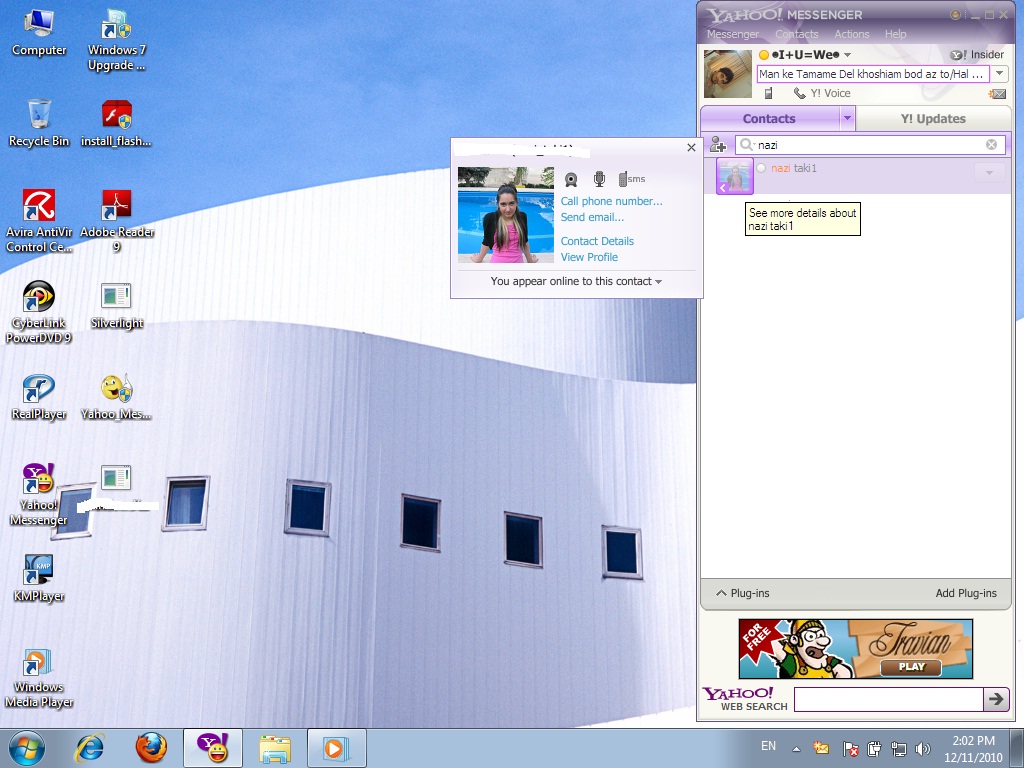This screenshot has width=1024, height=768.
Task: Select the nazi taki1 contact name
Action: click(793, 168)
